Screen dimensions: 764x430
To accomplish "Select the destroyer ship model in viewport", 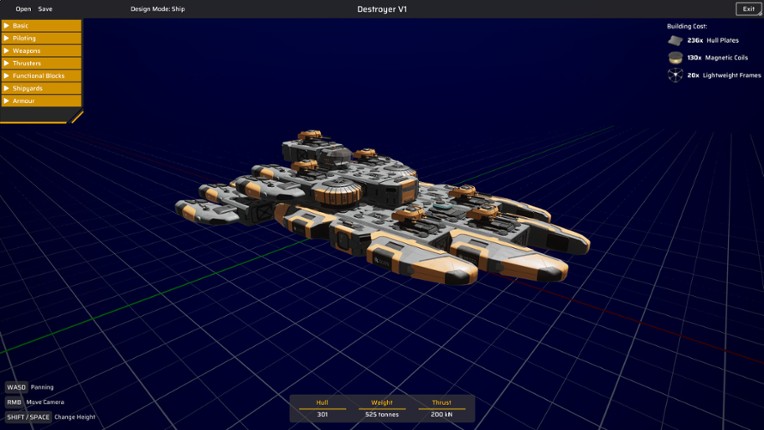I will point(380,205).
